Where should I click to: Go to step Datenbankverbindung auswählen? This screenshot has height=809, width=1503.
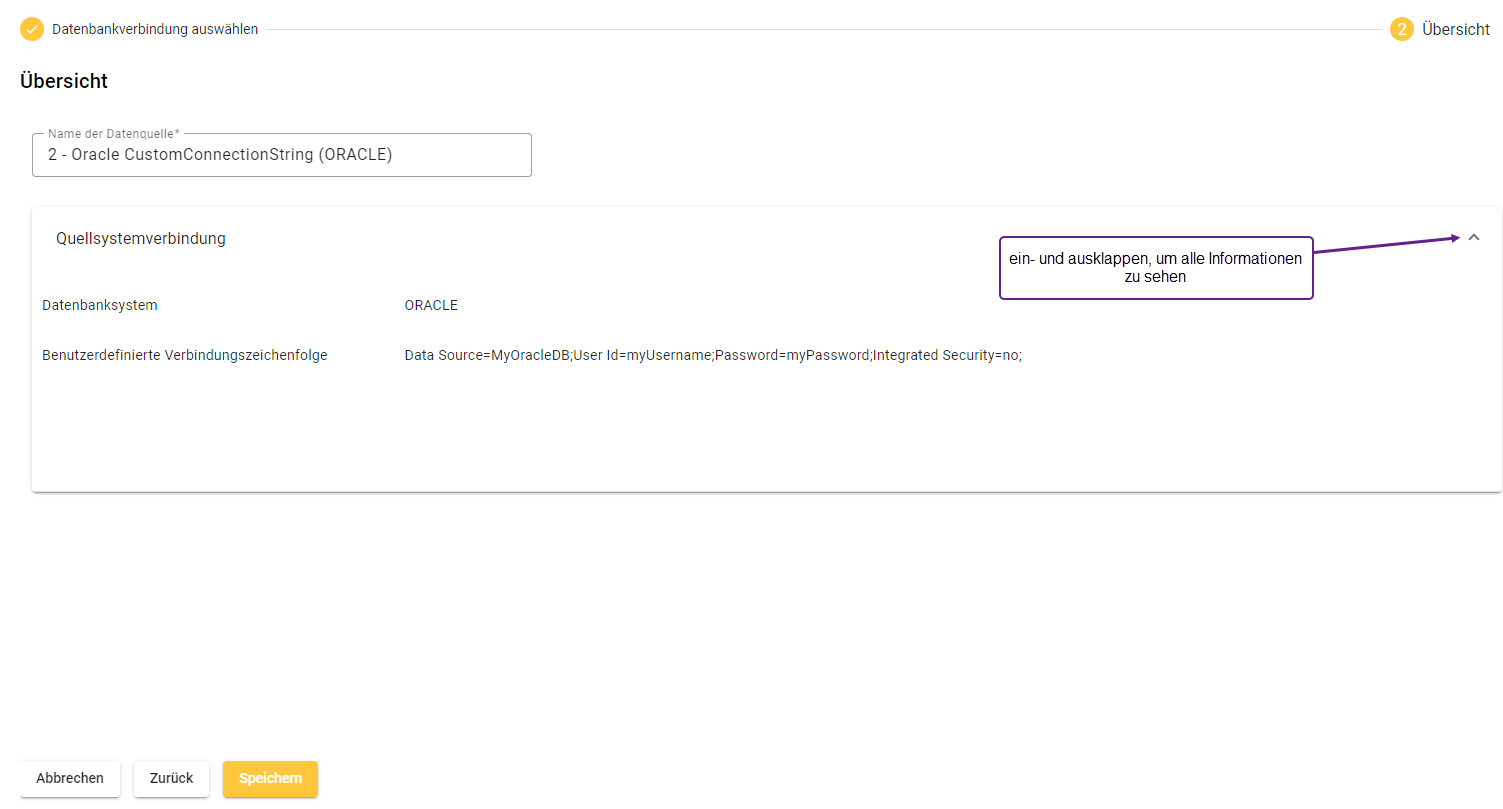click(155, 29)
